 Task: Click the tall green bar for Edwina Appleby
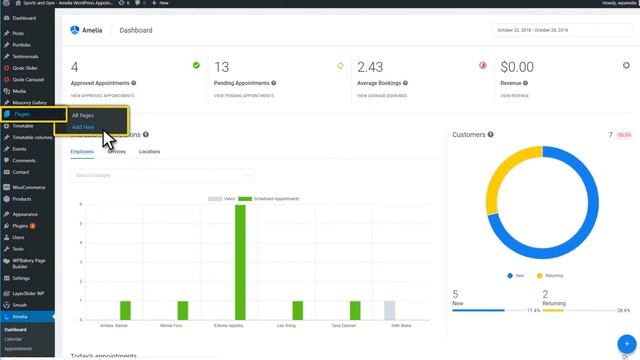point(240,262)
